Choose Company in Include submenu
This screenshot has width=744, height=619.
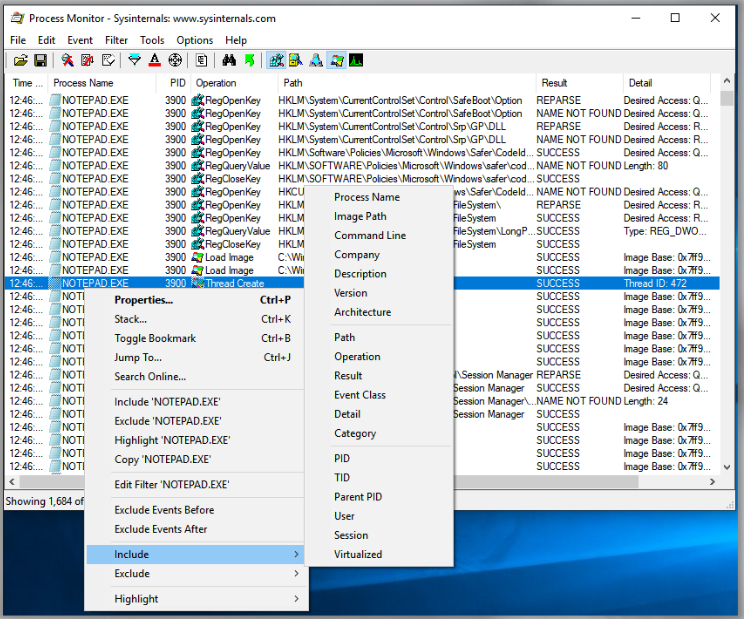tap(379, 255)
